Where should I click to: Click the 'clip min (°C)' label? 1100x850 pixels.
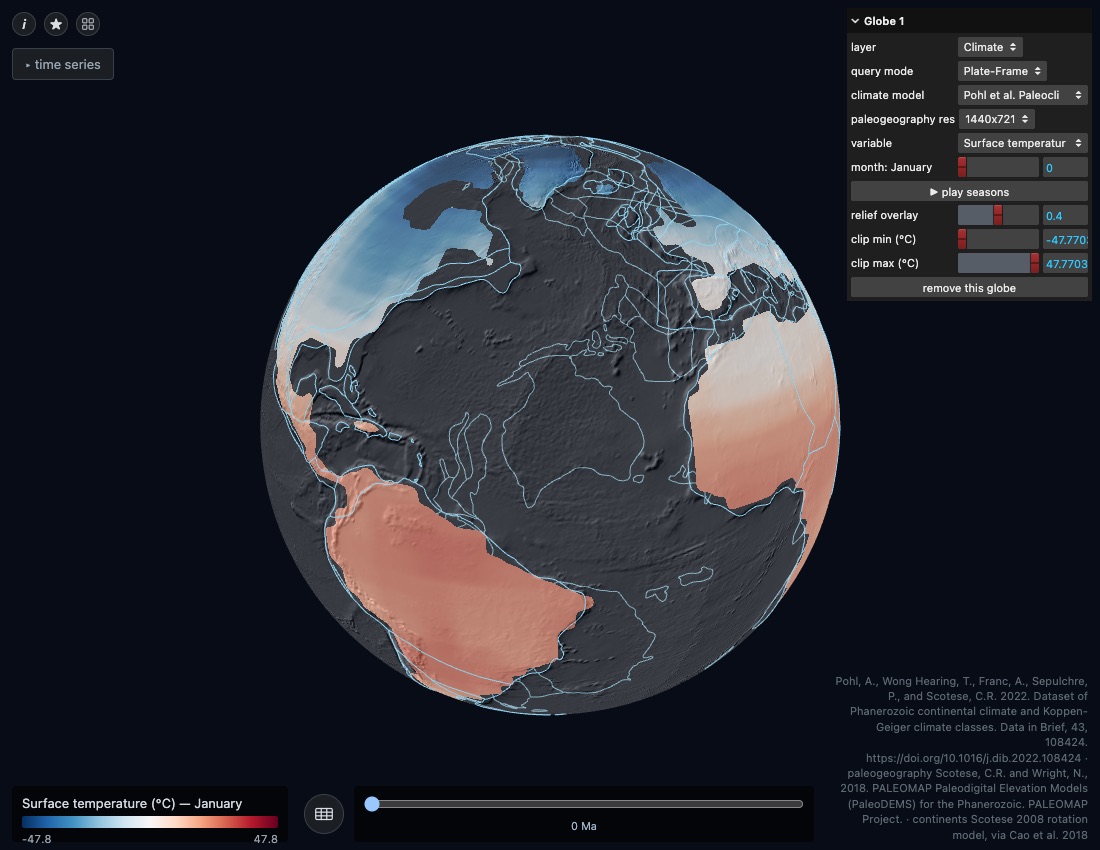(x=883, y=239)
